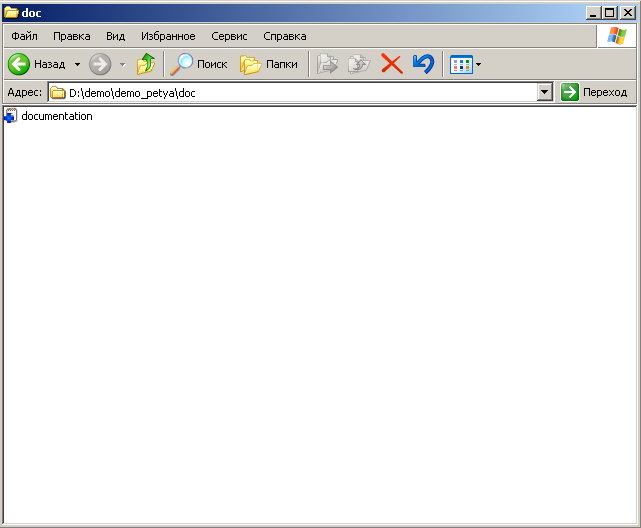This screenshot has height=528, width=641.
Task: Click the Windows flag logo
Action: click(616, 36)
